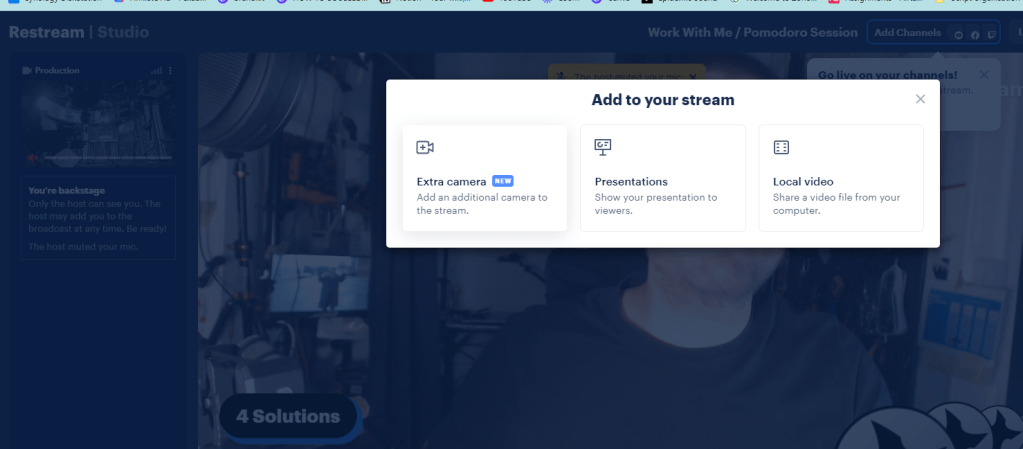Open the Production panel three-dot menu
This screenshot has width=1023, height=449.
point(170,70)
